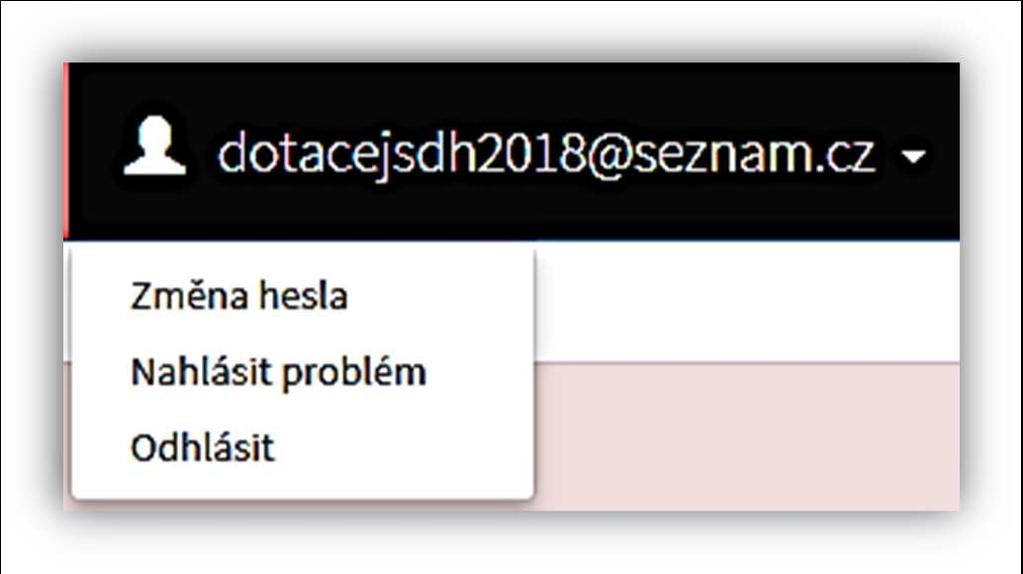Viewport: 1023px width, 574px height.
Task: Pick the last dropdown item Odhlásit
Action: click(202, 449)
